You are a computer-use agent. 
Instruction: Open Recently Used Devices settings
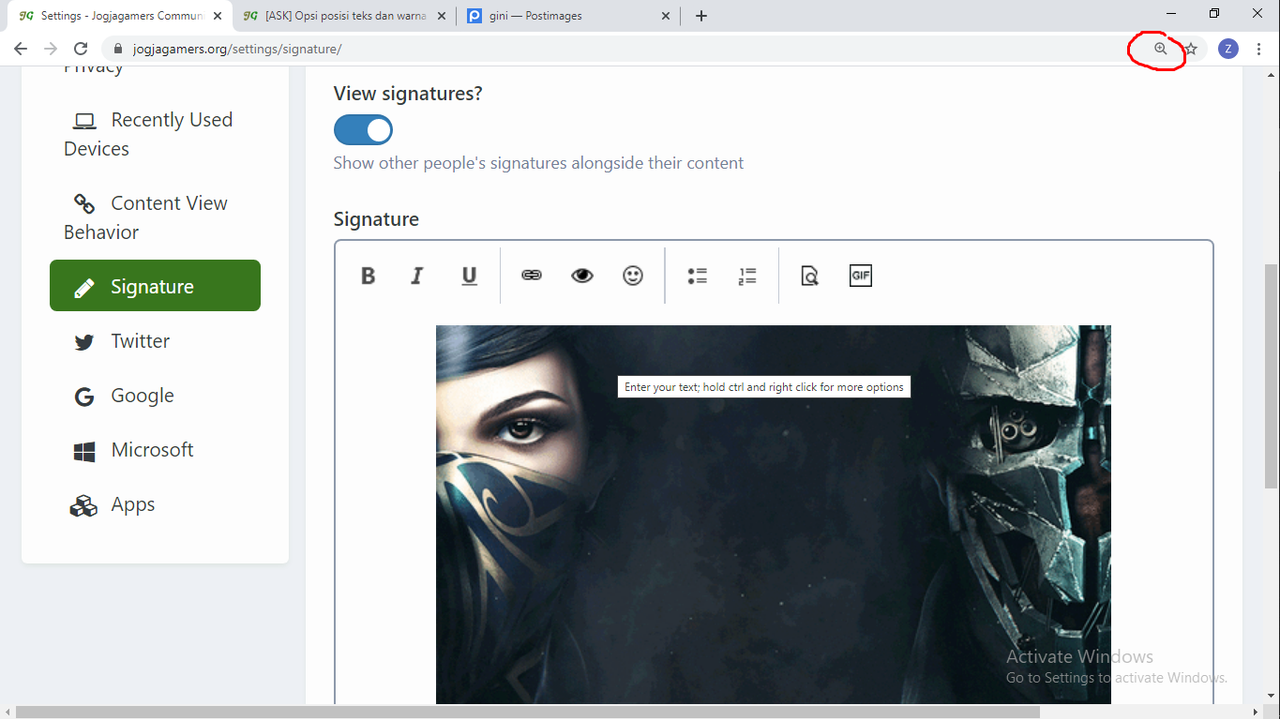[148, 134]
